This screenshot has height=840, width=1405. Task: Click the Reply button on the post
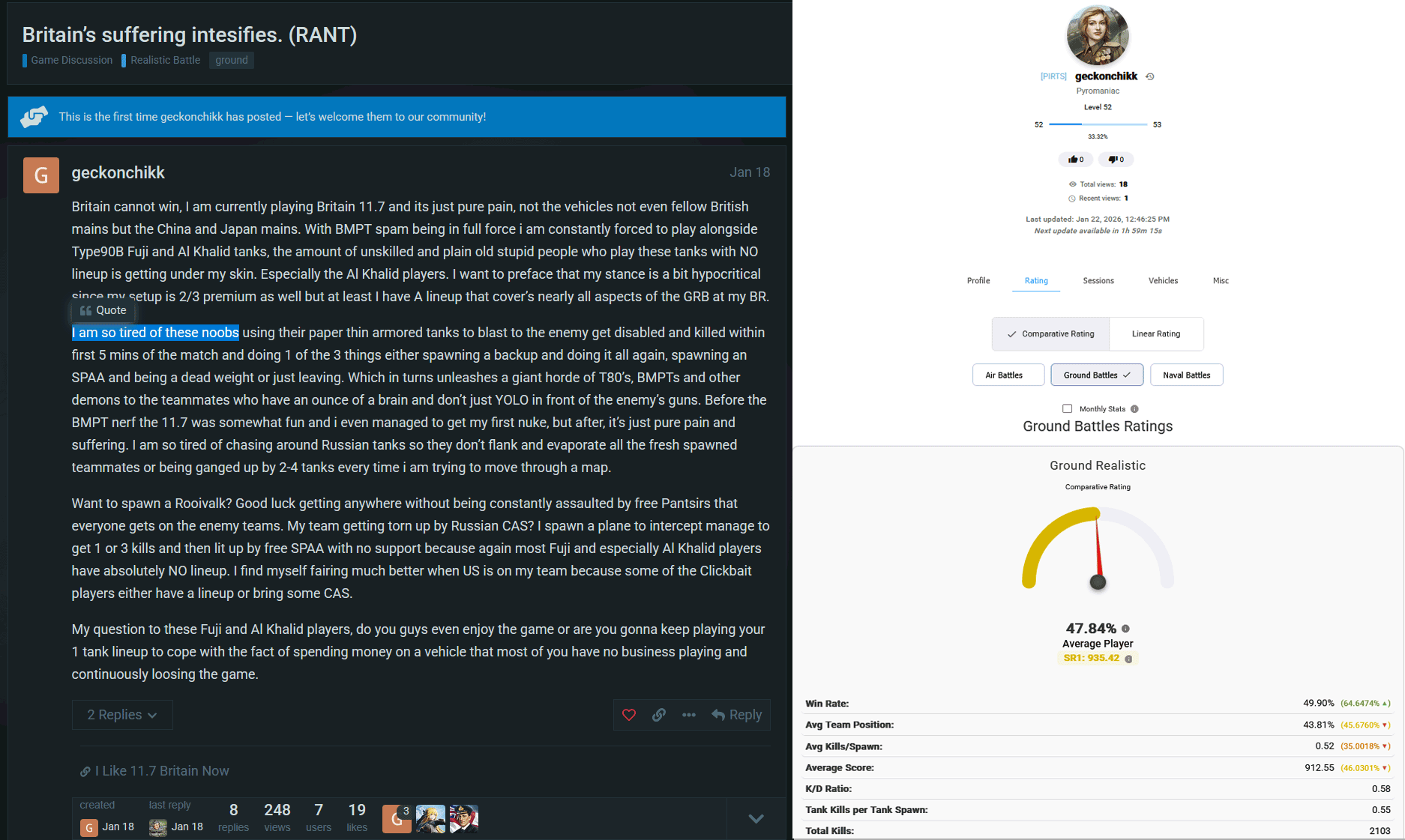(x=737, y=715)
